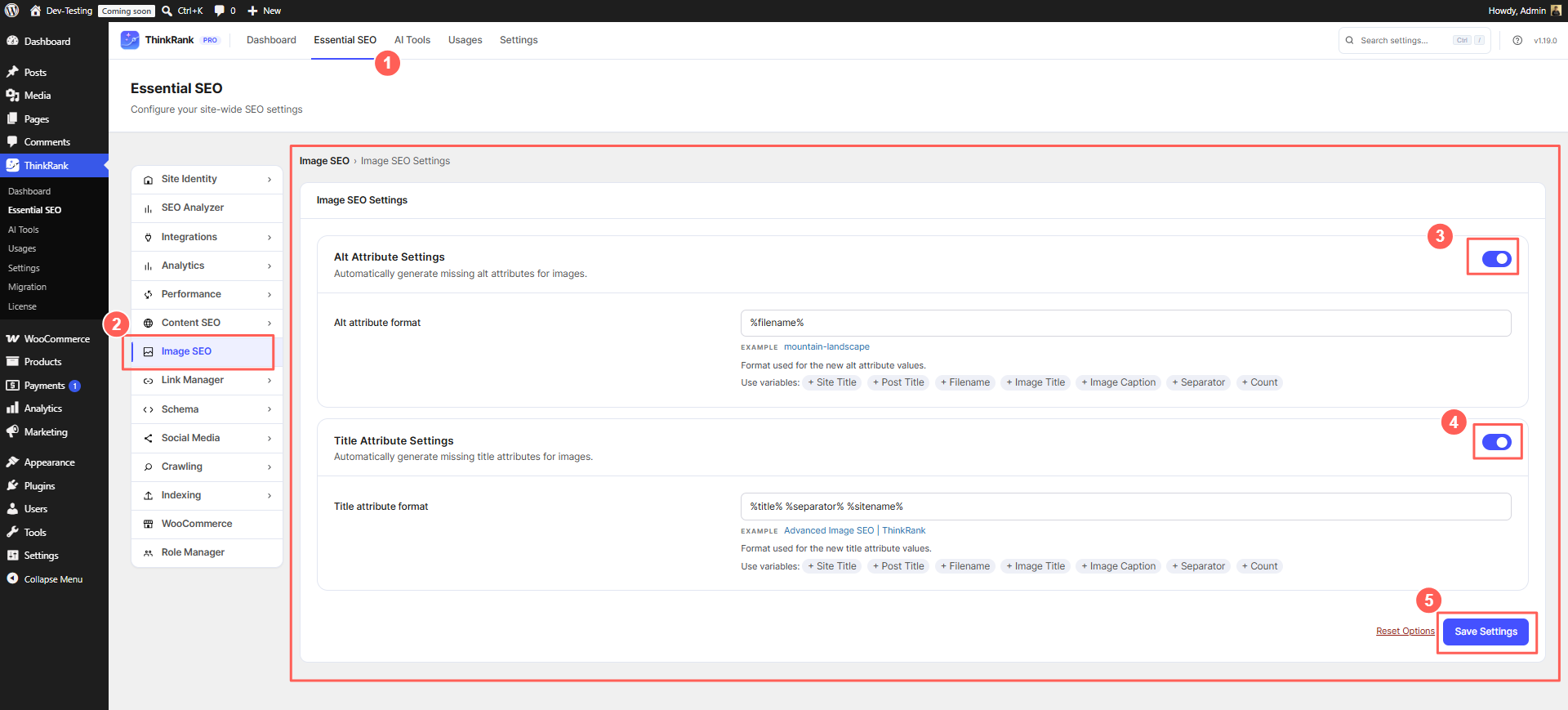The image size is (1568, 710).
Task: Open the SEO Analyzer sidebar item
Action: pos(207,208)
